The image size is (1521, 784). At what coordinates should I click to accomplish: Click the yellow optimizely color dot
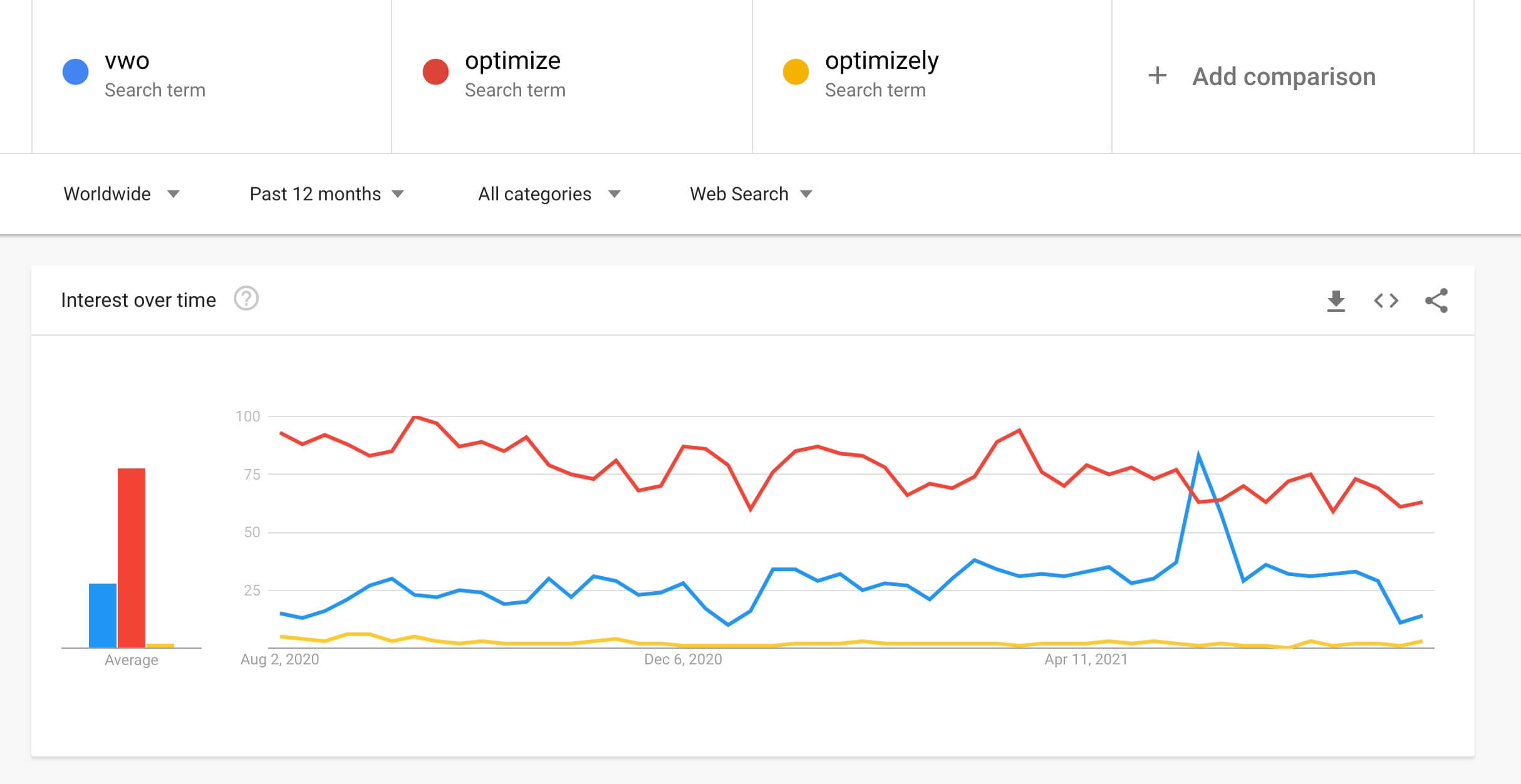tap(796, 71)
